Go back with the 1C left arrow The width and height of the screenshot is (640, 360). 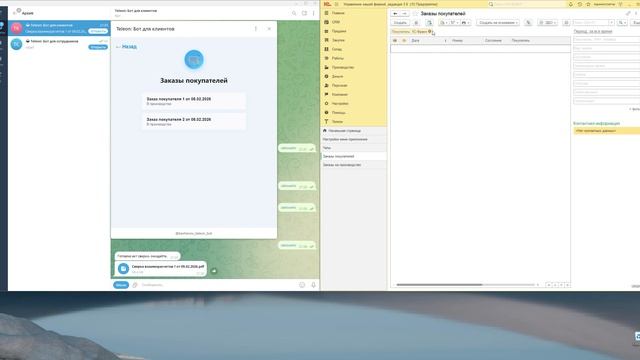(395, 13)
